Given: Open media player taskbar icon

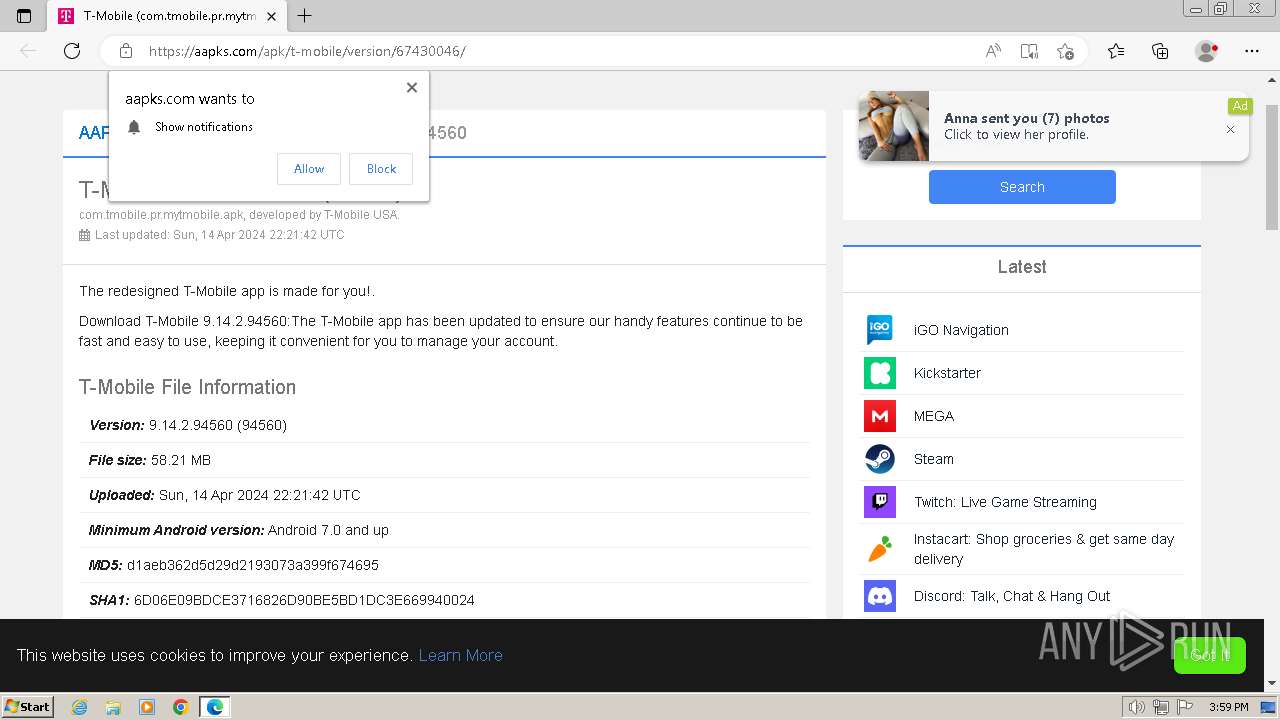Looking at the screenshot, I should (x=147, y=707).
